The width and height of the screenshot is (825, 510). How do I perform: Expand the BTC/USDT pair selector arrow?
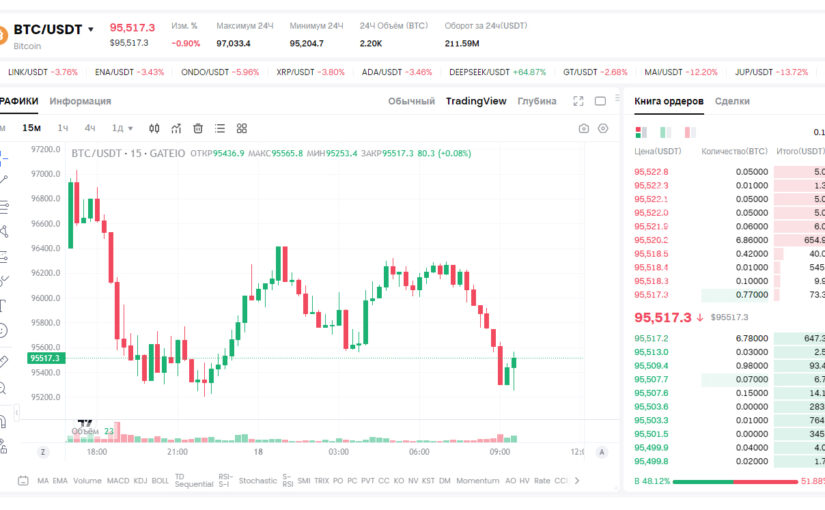click(x=90, y=29)
